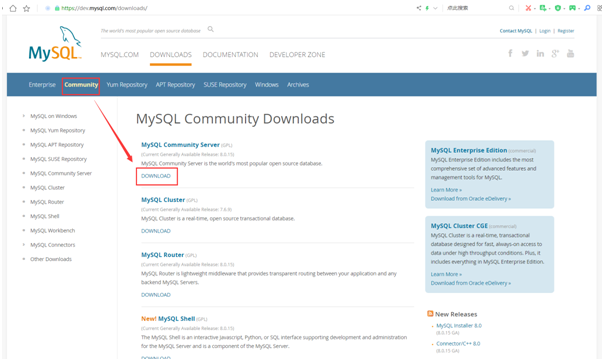The width and height of the screenshot is (604, 361).
Task: Open MySQL Community Server sidebar link
Action: tap(61, 173)
